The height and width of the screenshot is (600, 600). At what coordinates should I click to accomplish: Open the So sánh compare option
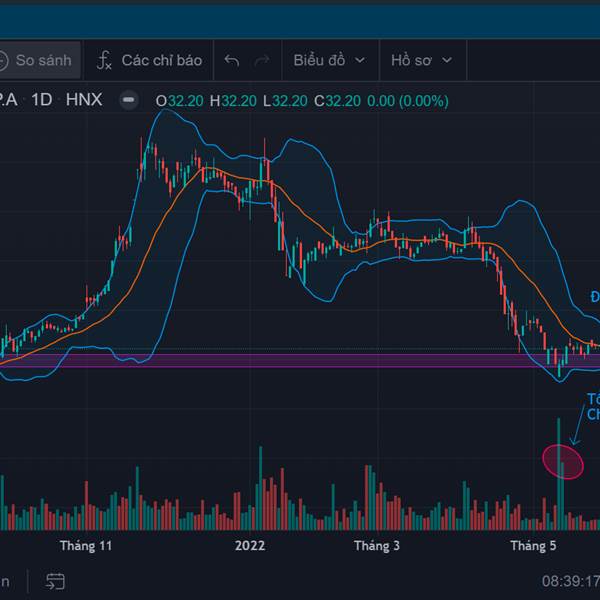click(43, 61)
